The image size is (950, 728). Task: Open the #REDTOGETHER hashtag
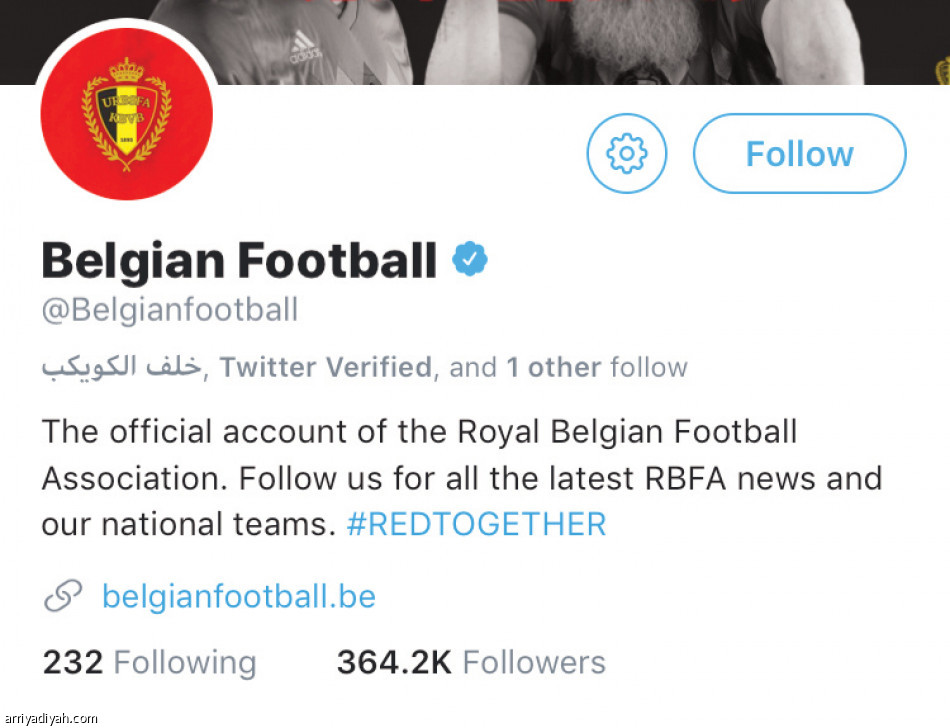coord(476,524)
